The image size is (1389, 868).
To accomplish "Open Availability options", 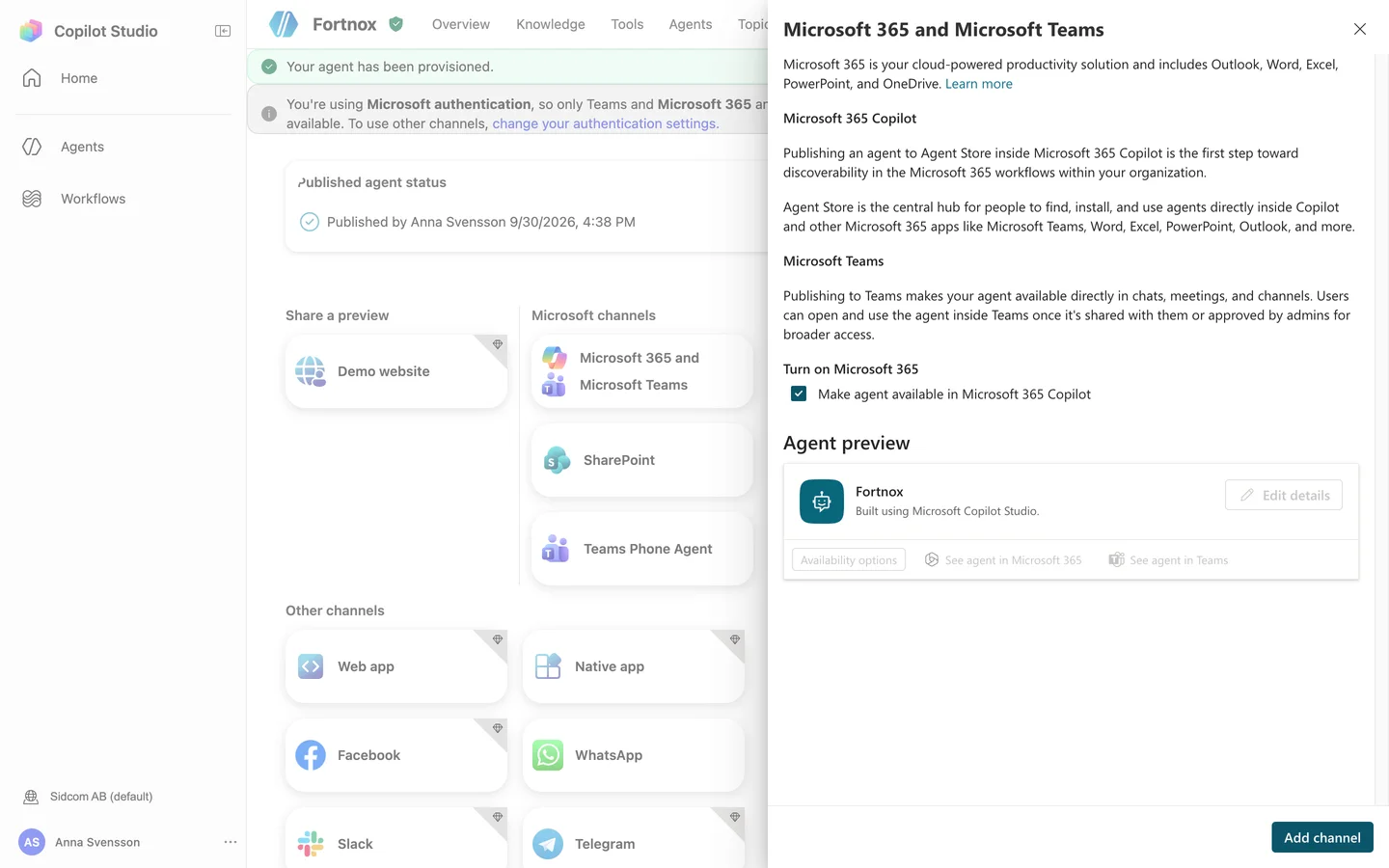I will click(x=849, y=560).
